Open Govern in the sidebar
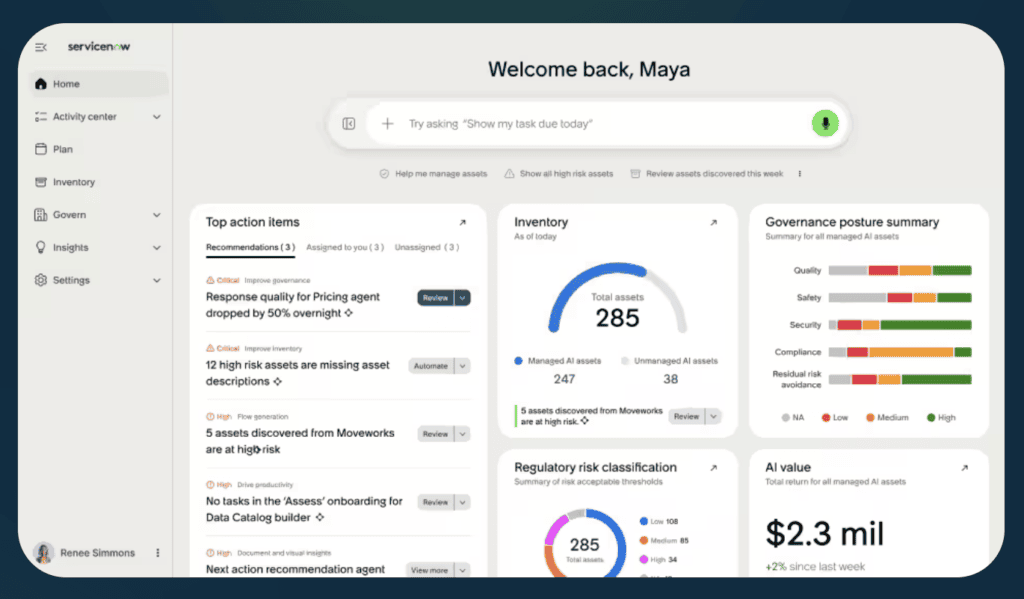The width and height of the screenshot is (1024, 599). pyautogui.click(x=69, y=214)
